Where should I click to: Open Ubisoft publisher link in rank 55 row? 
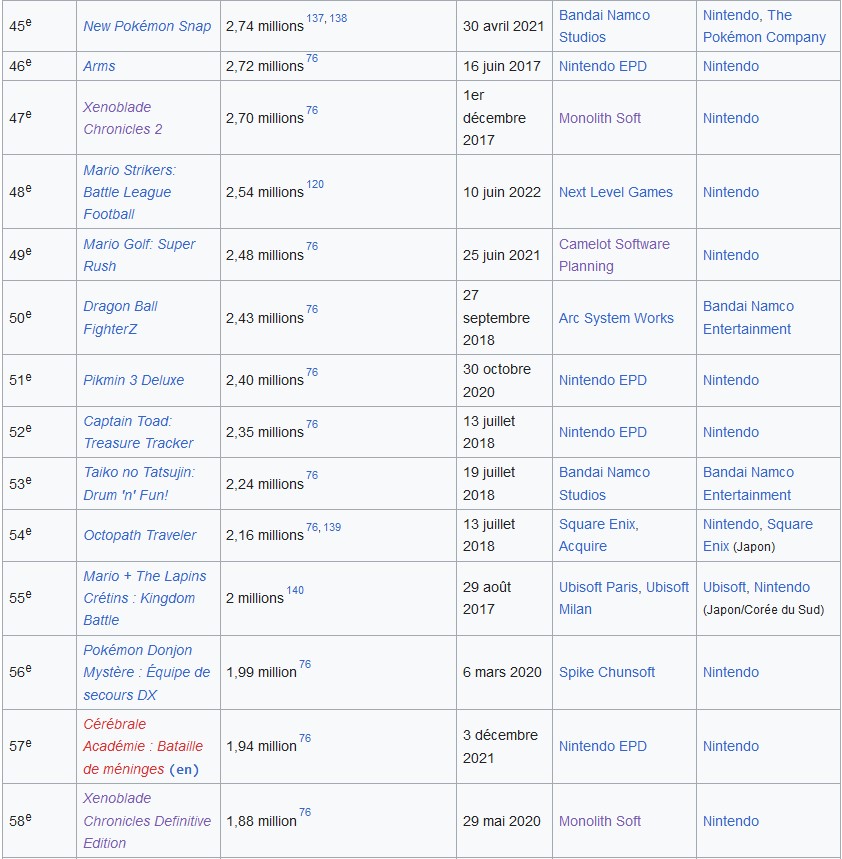tap(724, 587)
